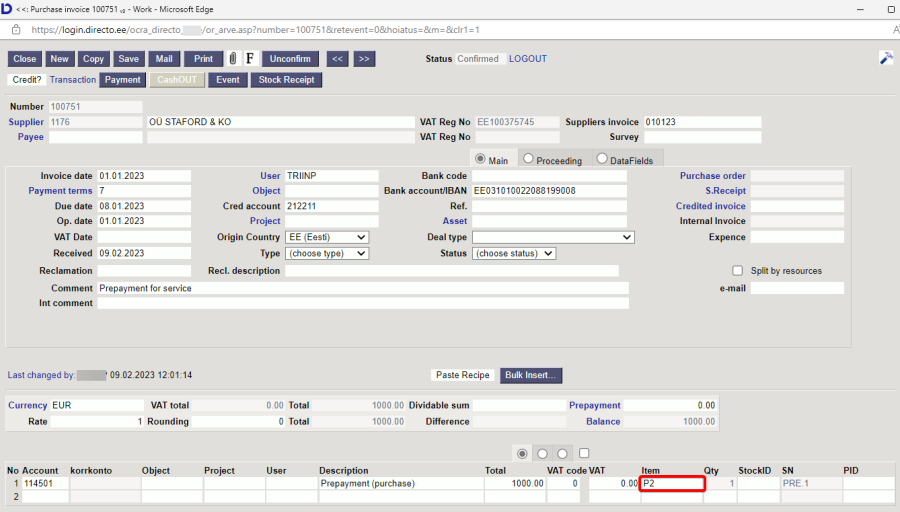Click the Asset link
The height and width of the screenshot is (512, 900).
[x=455, y=221]
